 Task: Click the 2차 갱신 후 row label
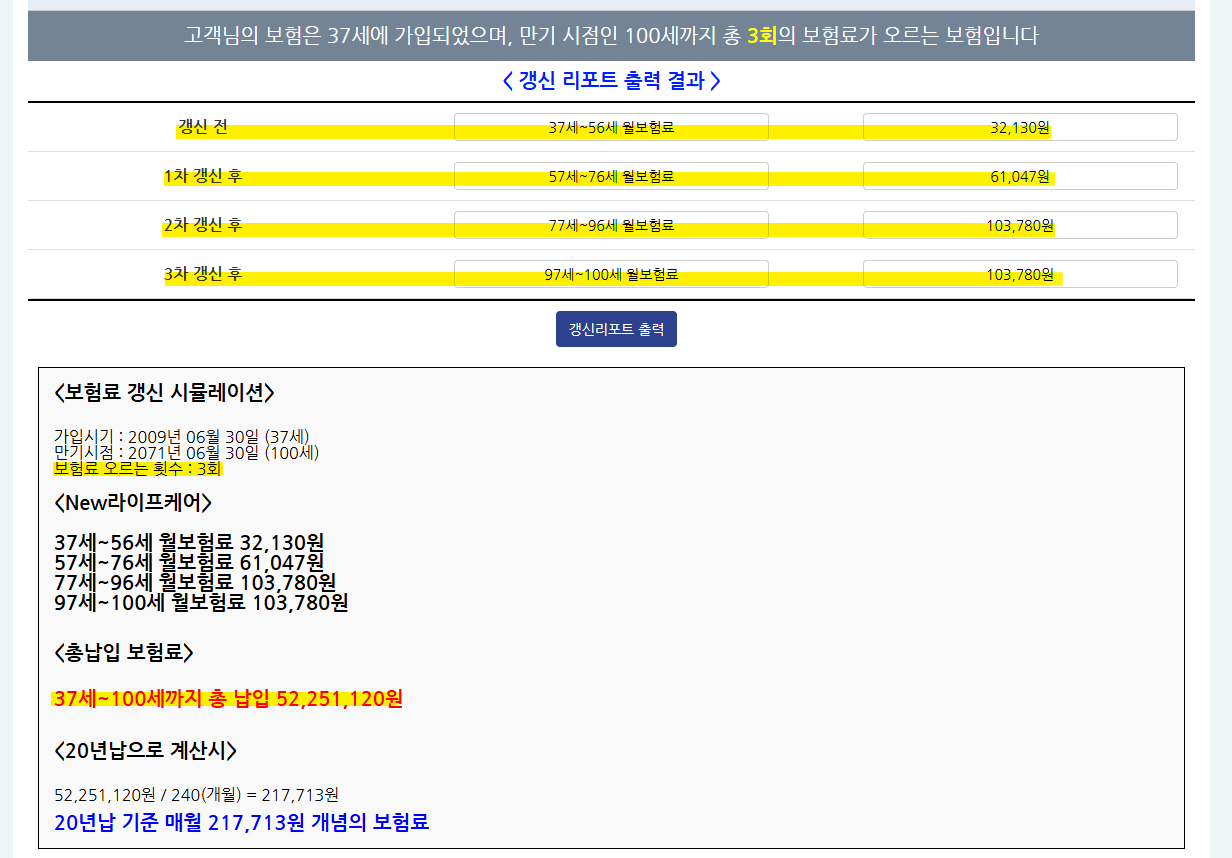pyautogui.click(x=203, y=225)
